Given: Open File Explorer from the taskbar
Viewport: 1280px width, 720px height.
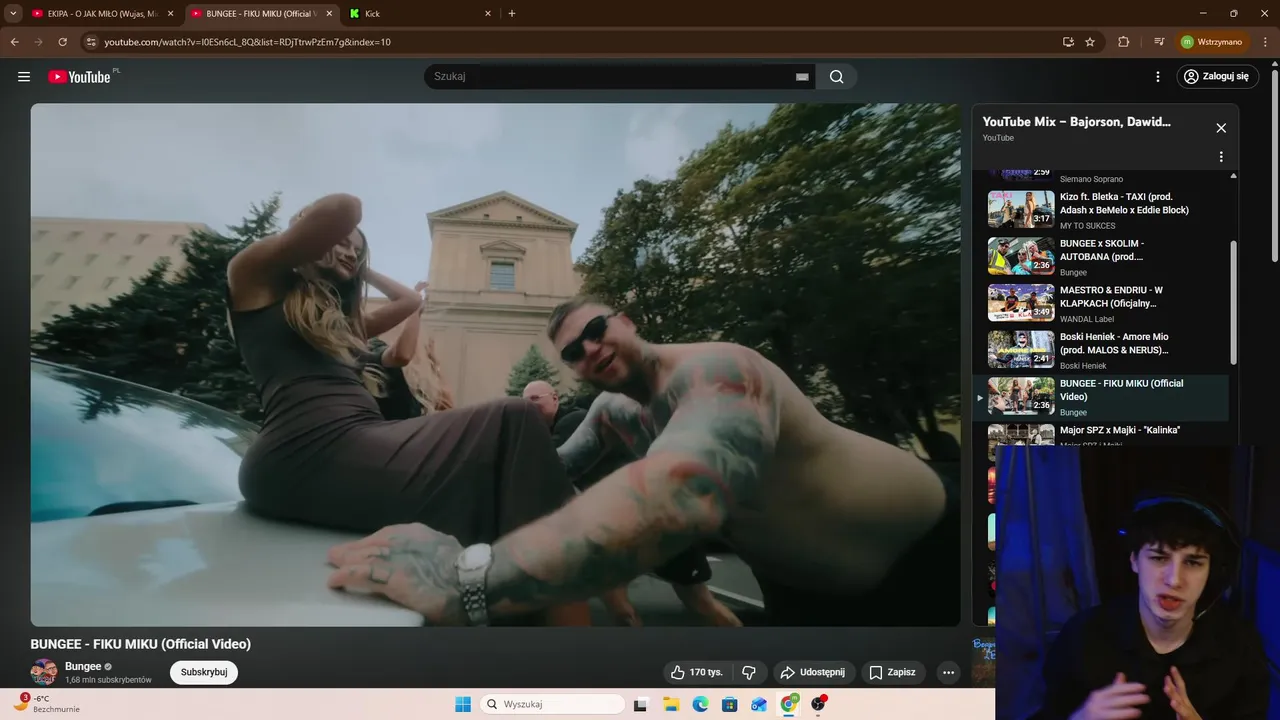Looking at the screenshot, I should point(671,704).
